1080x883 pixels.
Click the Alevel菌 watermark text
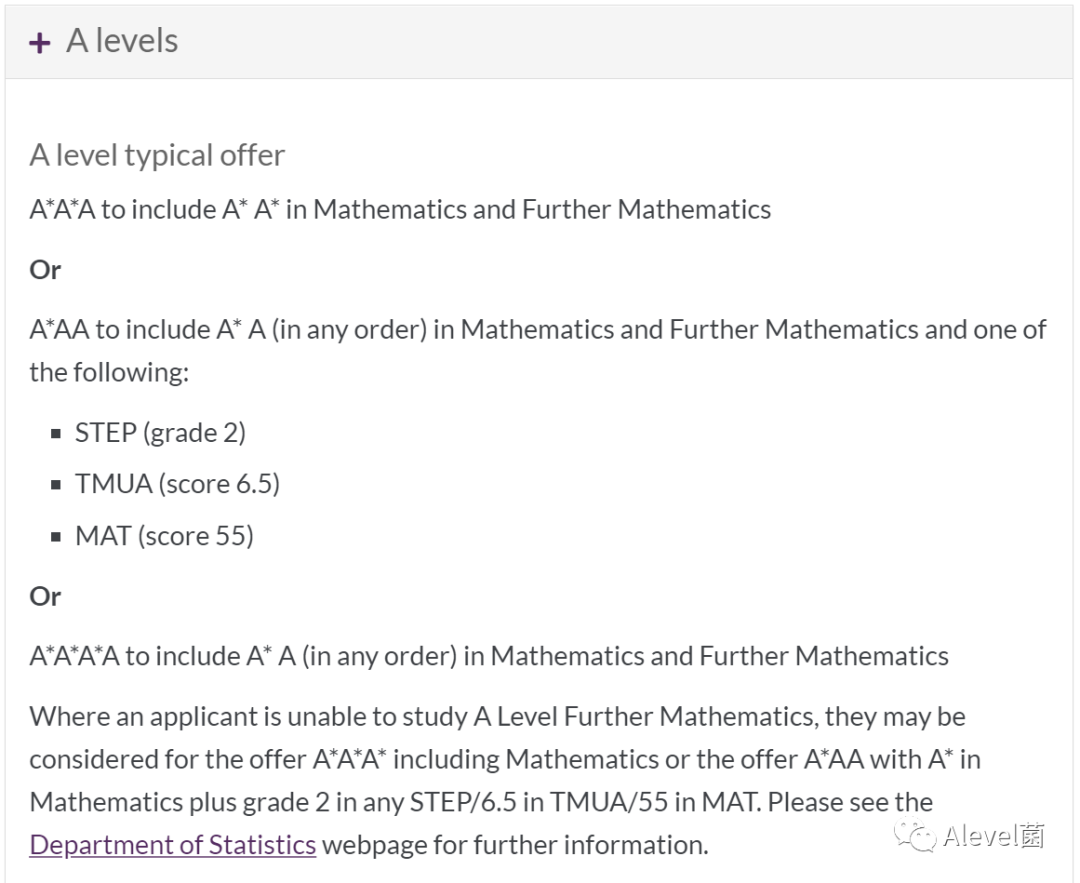[x=993, y=836]
